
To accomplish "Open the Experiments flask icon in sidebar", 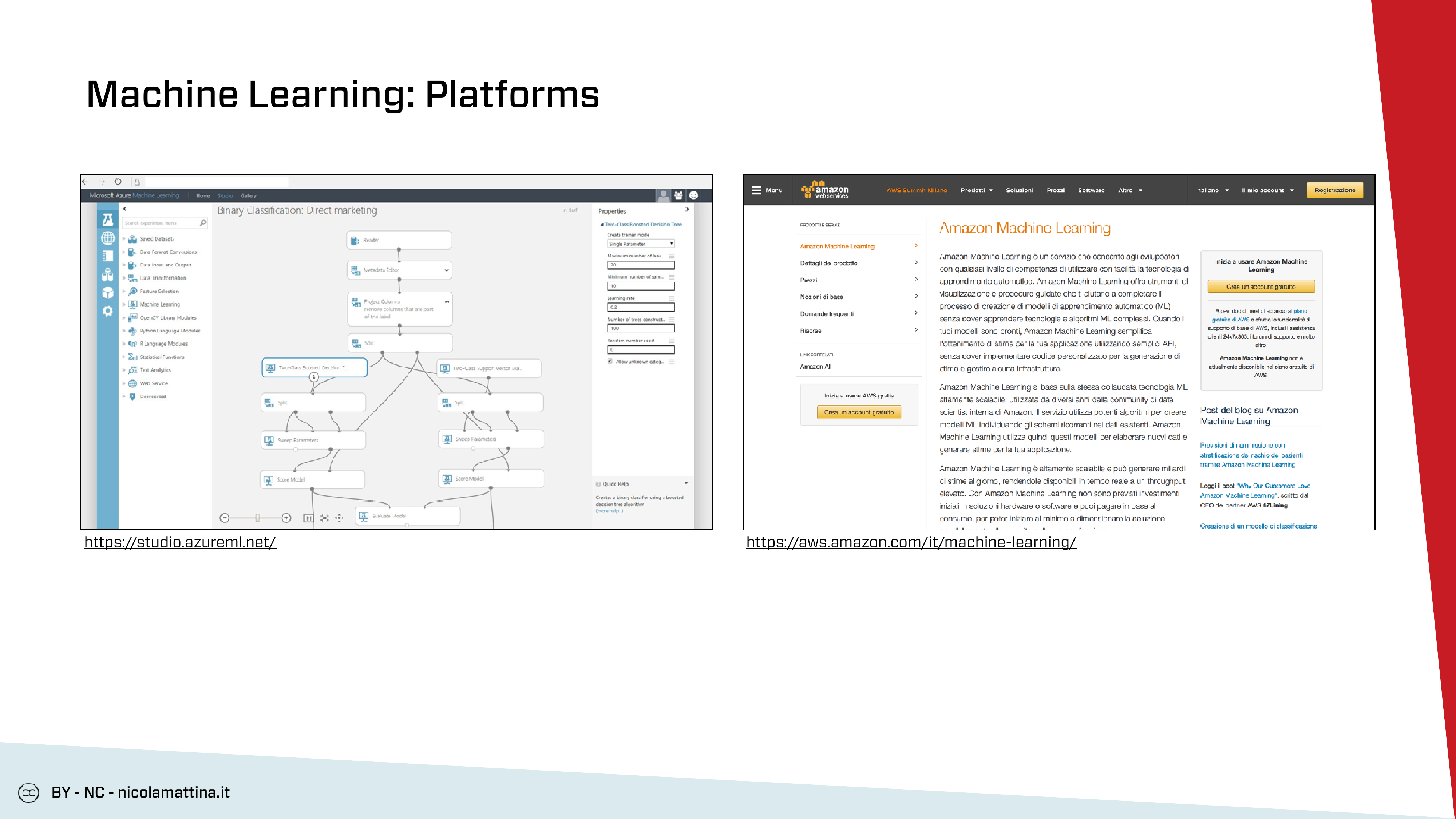I will [x=107, y=220].
